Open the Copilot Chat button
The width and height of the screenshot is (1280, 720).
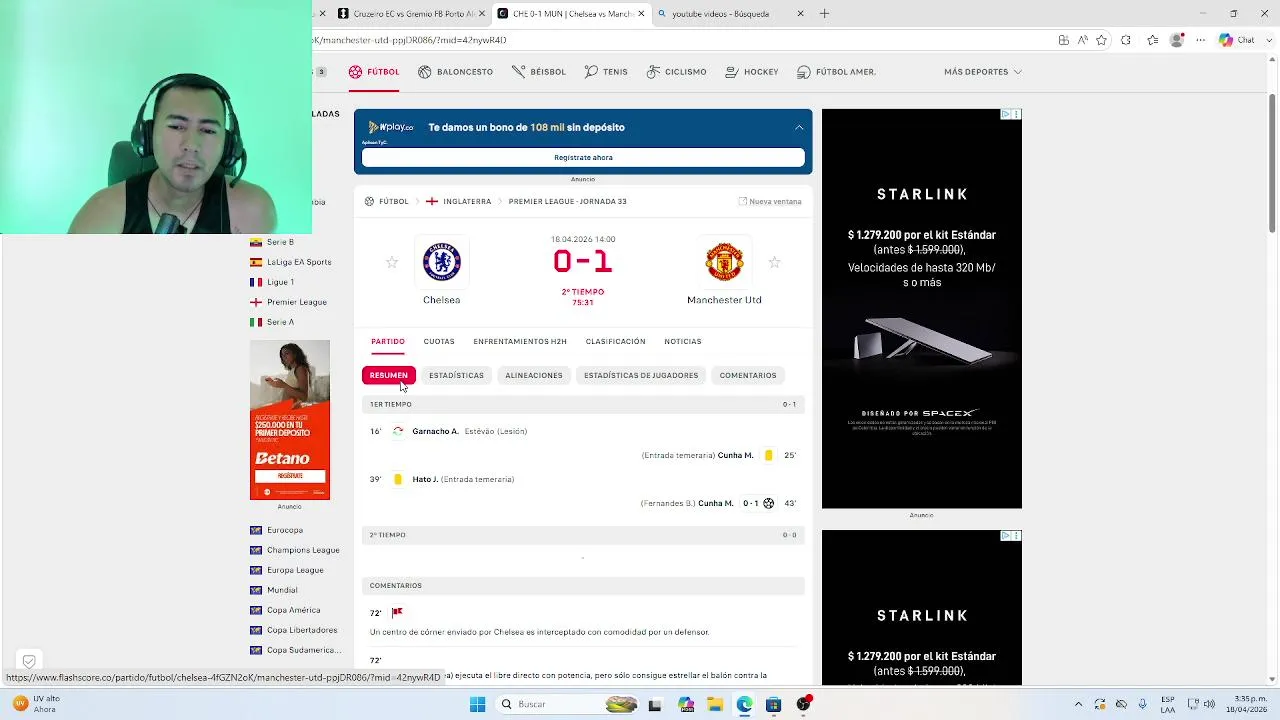(1237, 40)
